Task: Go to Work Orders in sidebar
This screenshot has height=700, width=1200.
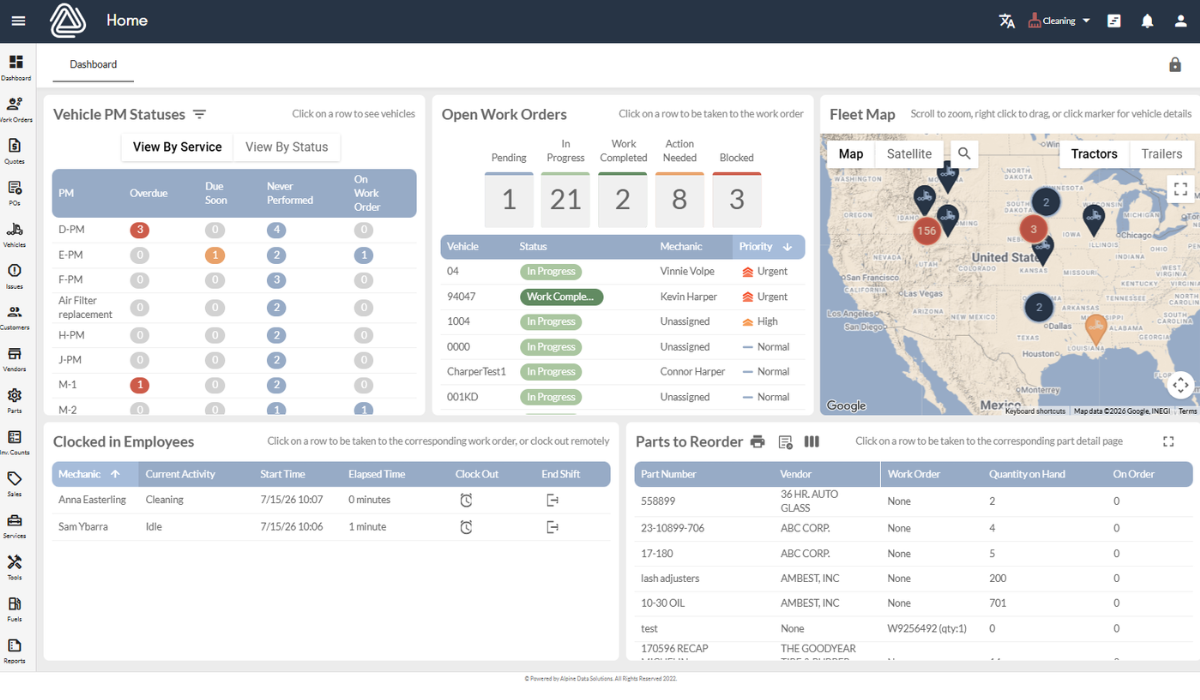Action: pos(15,110)
